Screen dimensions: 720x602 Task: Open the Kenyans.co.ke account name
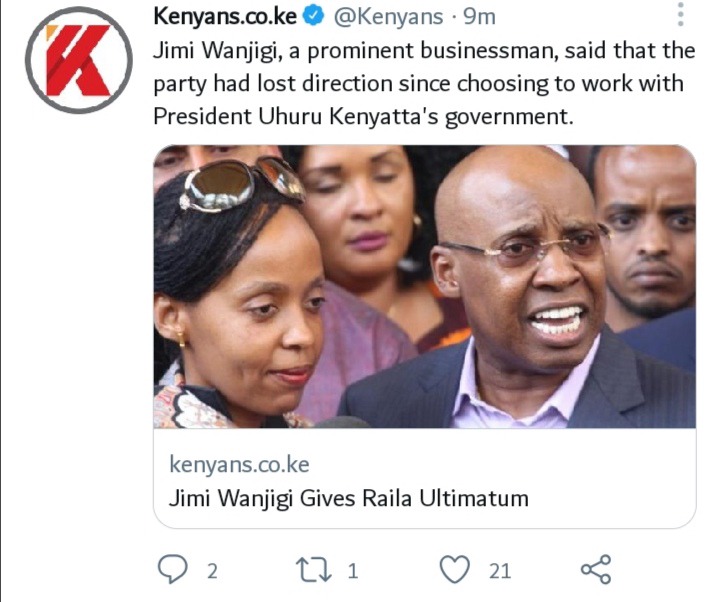pyautogui.click(x=225, y=17)
